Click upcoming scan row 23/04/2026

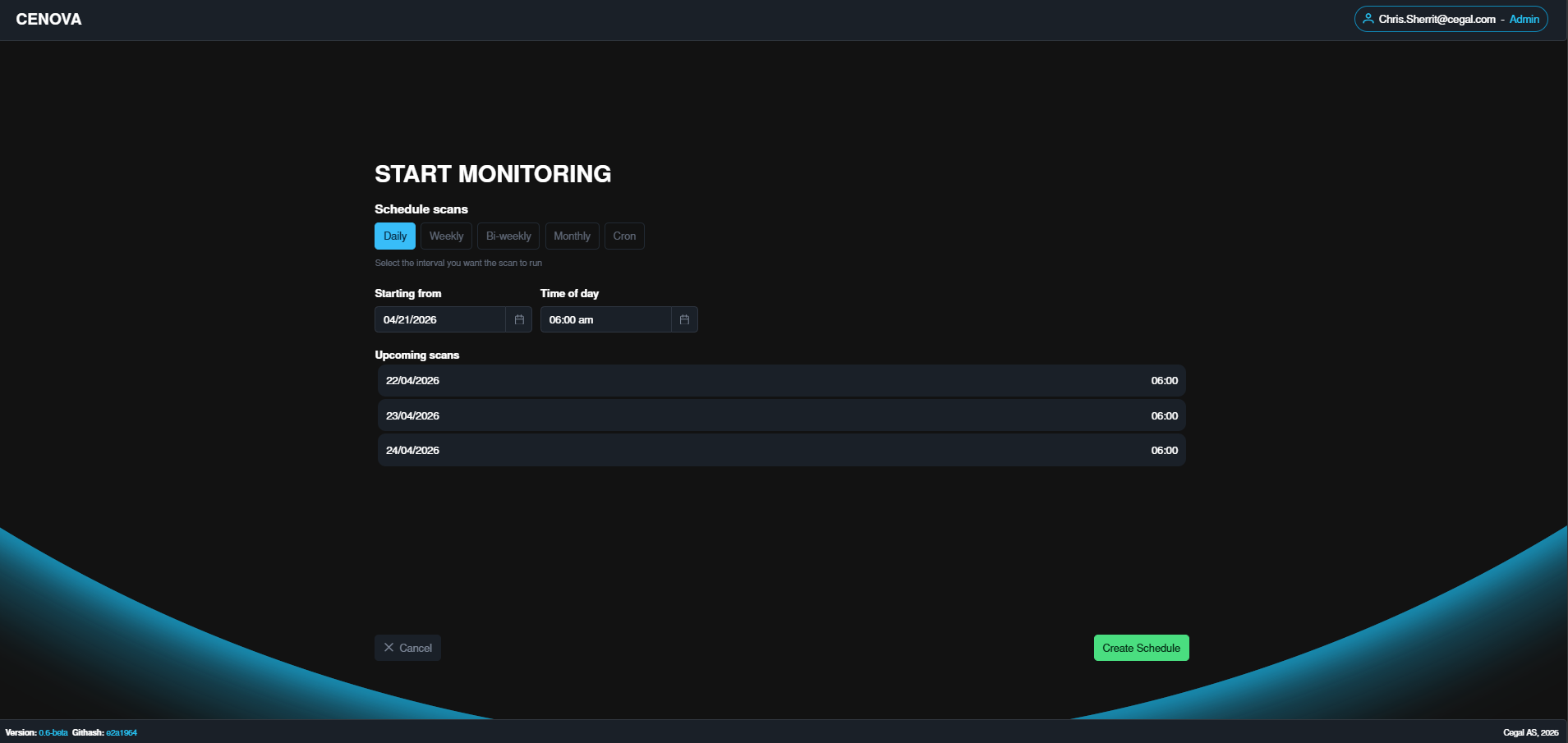pos(782,415)
